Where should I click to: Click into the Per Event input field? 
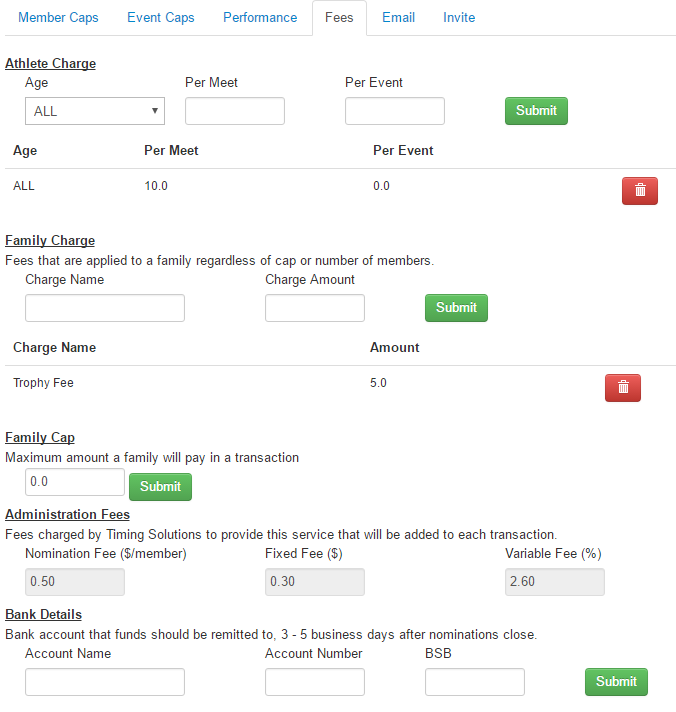coord(395,111)
